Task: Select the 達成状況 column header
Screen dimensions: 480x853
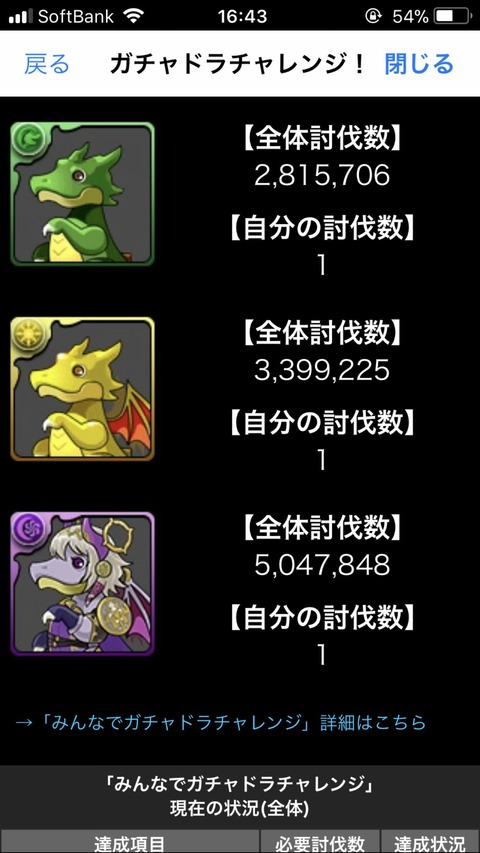Action: click(430, 842)
